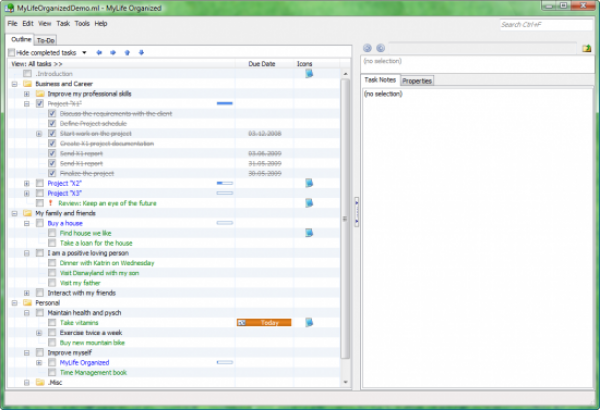Collapse the Business and Career branch
This screenshot has height=410, width=600.
point(15,83)
